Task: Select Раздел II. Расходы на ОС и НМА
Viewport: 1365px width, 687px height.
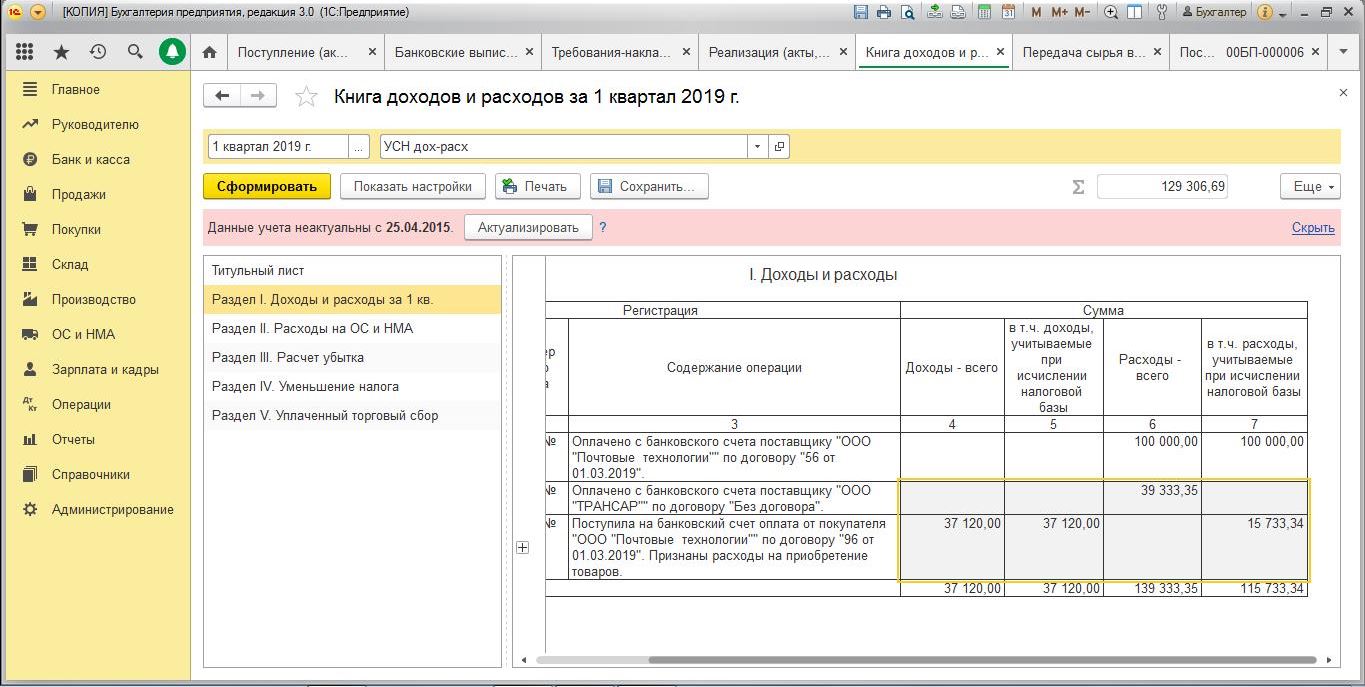Action: point(312,329)
